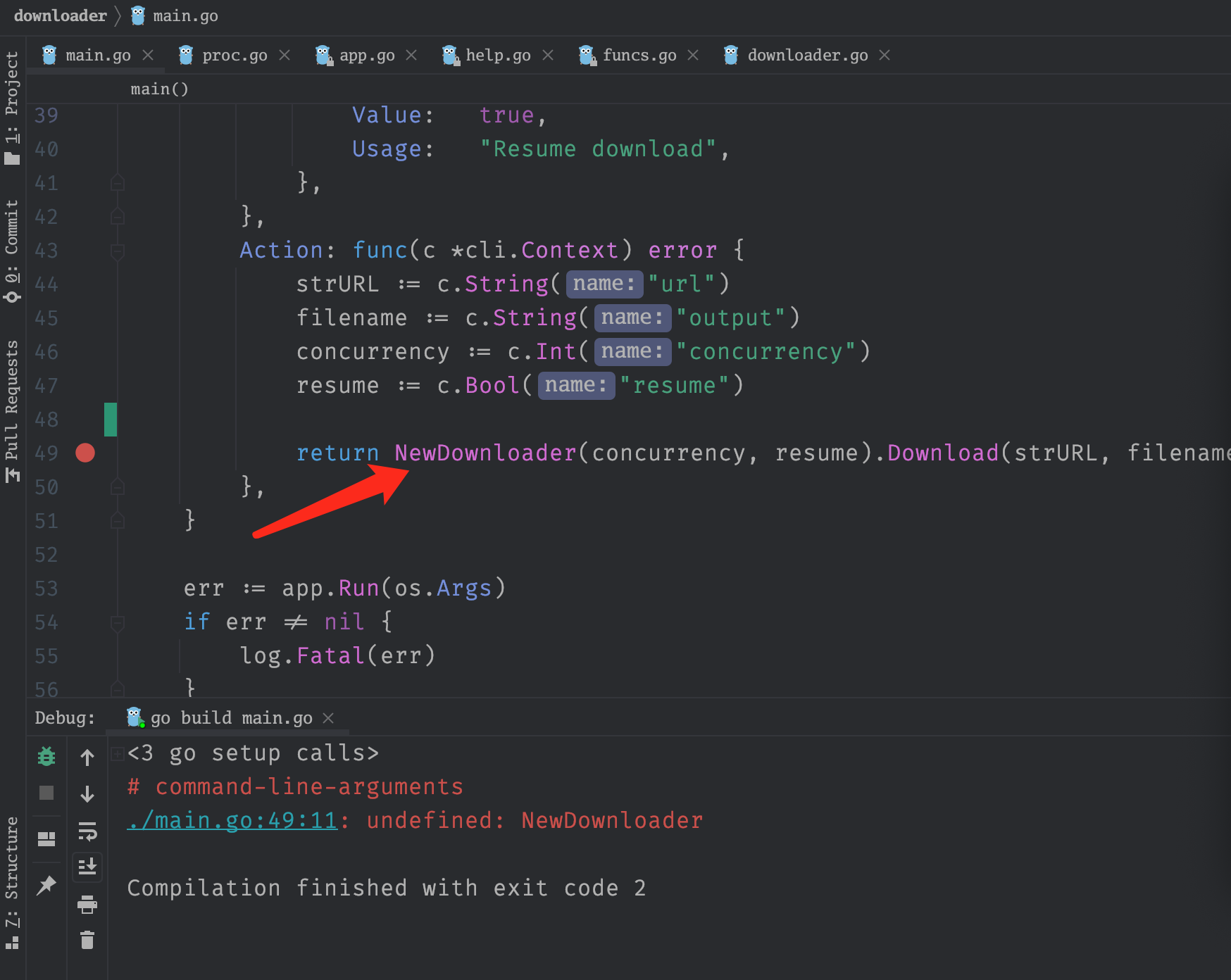This screenshot has height=980, width=1231.
Task: Open the Pull Requests tool window
Action: pos(12,411)
